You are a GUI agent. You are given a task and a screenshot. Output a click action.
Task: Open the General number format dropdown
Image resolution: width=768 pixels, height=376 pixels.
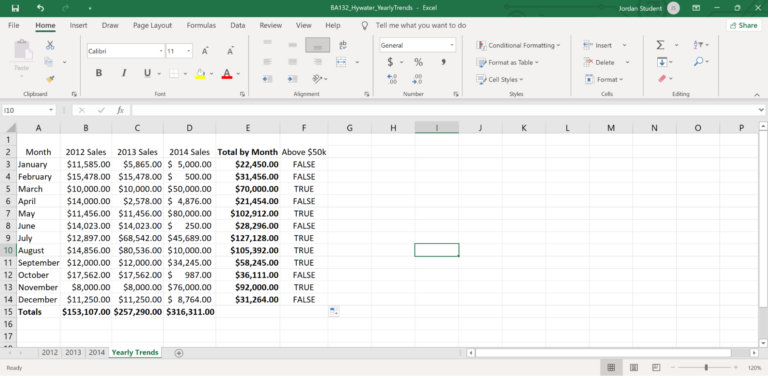(x=452, y=45)
